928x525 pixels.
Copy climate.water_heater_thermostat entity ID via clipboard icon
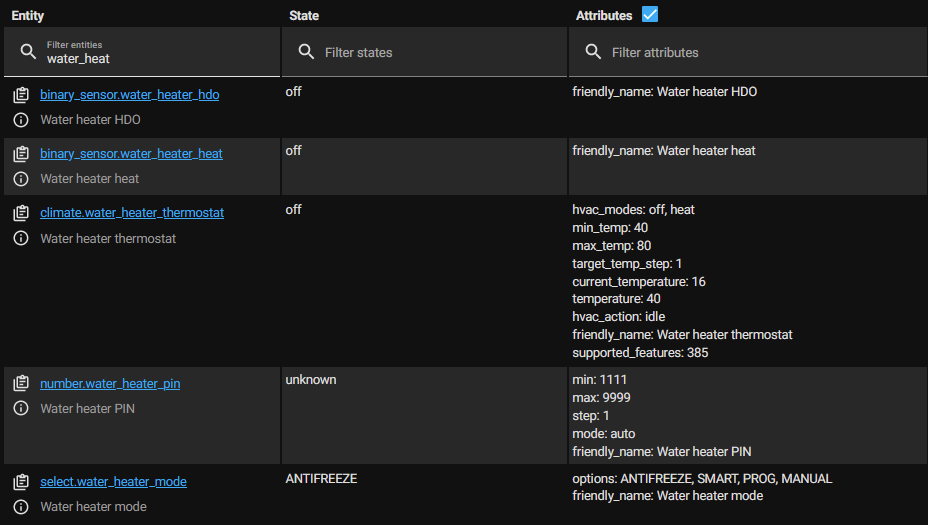tap(21, 213)
